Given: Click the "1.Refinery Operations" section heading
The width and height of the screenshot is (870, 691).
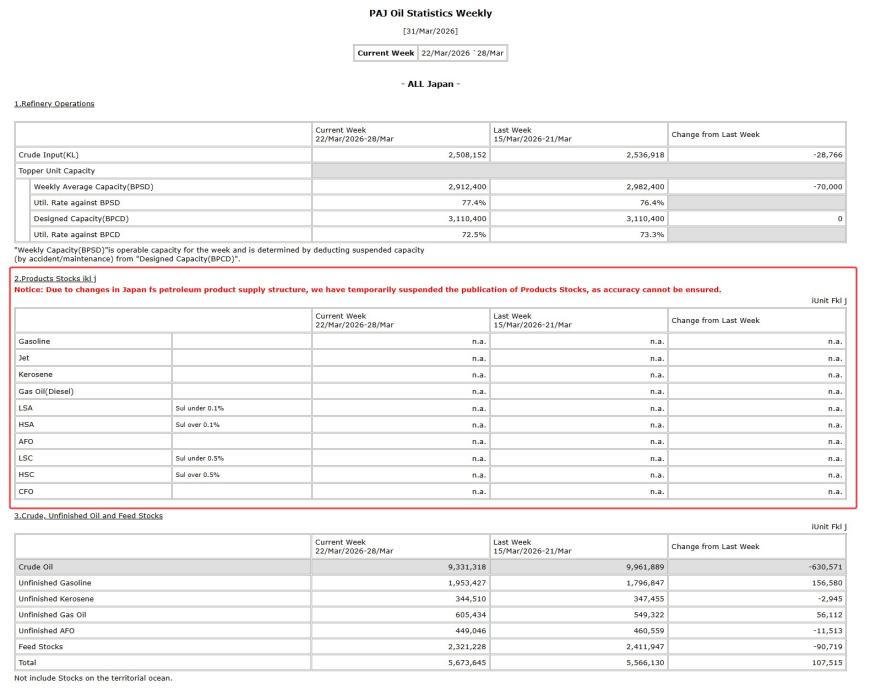Looking at the screenshot, I should 54,104.
